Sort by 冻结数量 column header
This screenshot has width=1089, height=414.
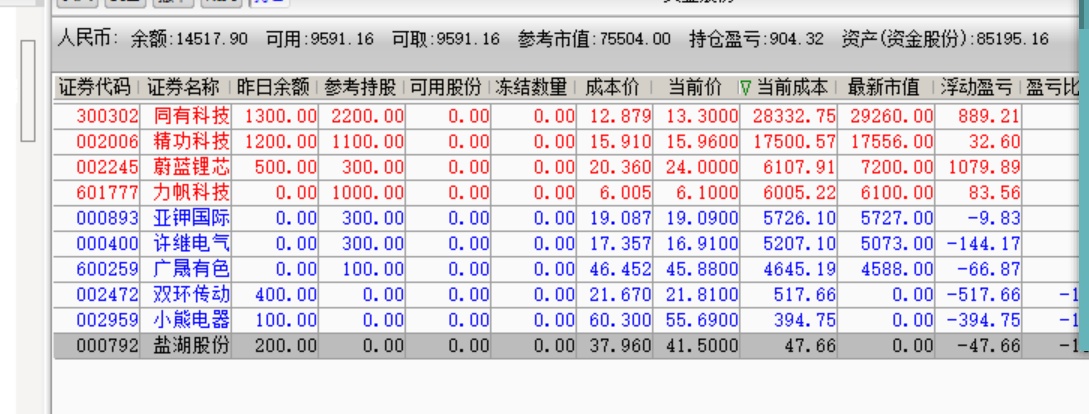click(532, 88)
